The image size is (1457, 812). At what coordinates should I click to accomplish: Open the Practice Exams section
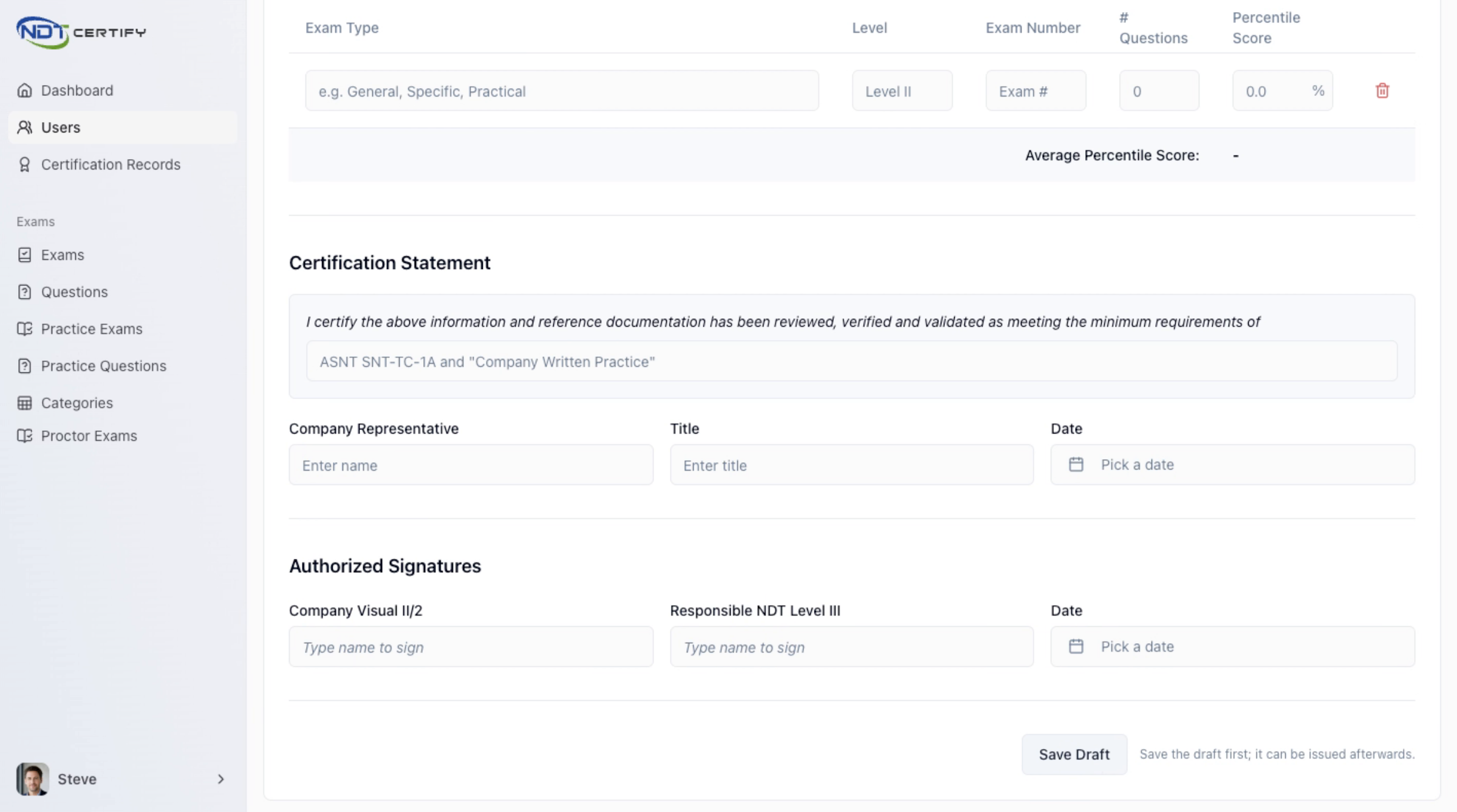(123, 329)
